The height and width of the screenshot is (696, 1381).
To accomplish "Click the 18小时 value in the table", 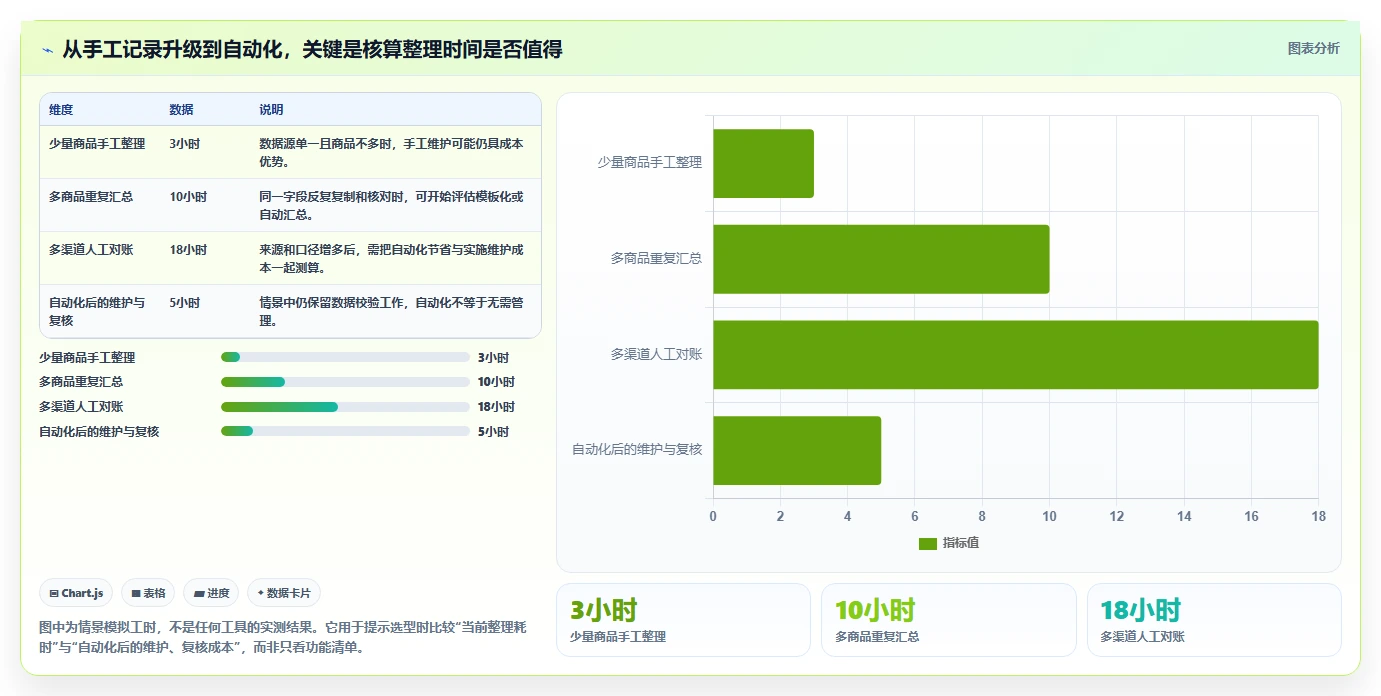I will pos(188,250).
